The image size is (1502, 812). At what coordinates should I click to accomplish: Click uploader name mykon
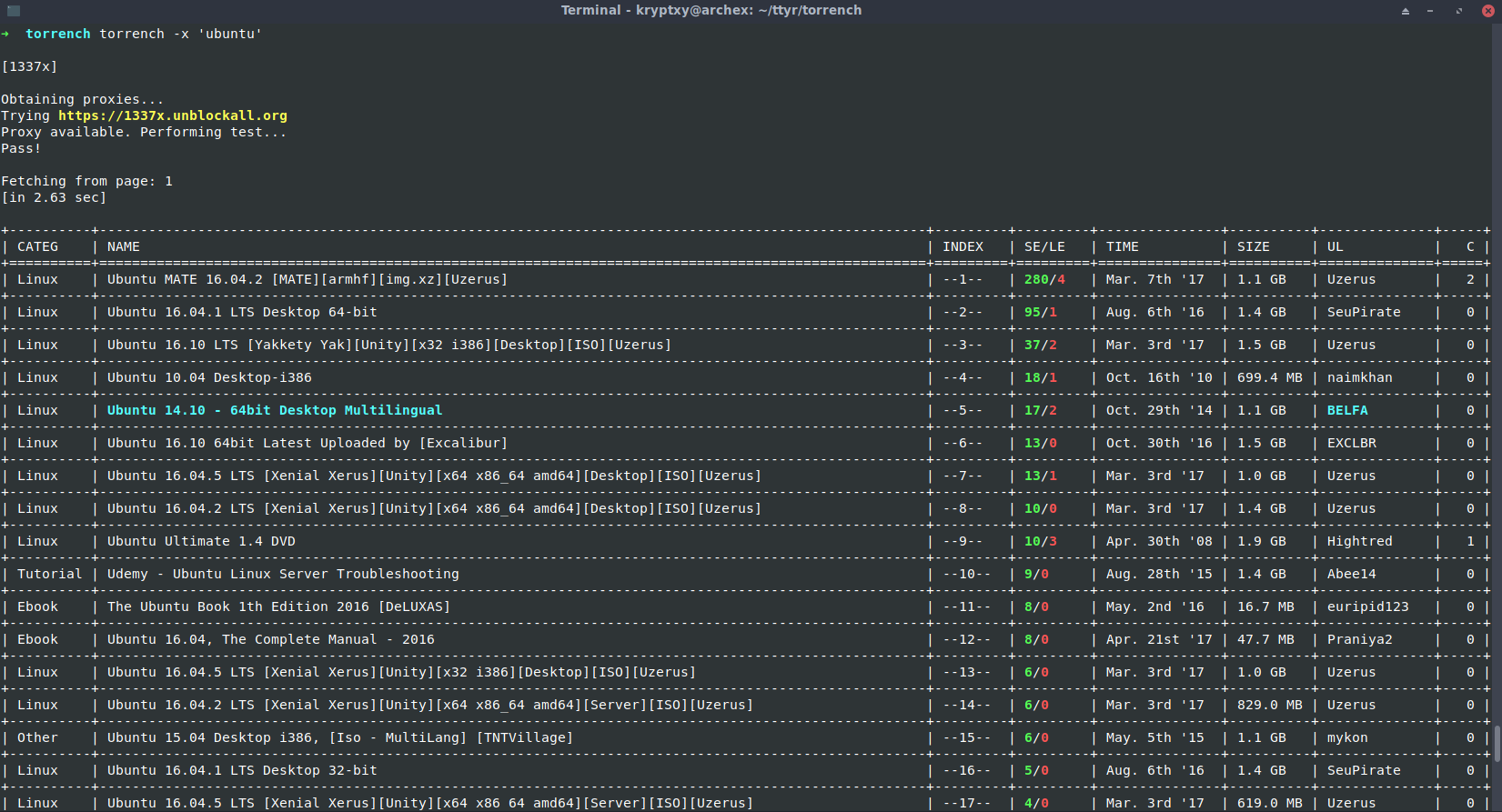coord(1347,737)
